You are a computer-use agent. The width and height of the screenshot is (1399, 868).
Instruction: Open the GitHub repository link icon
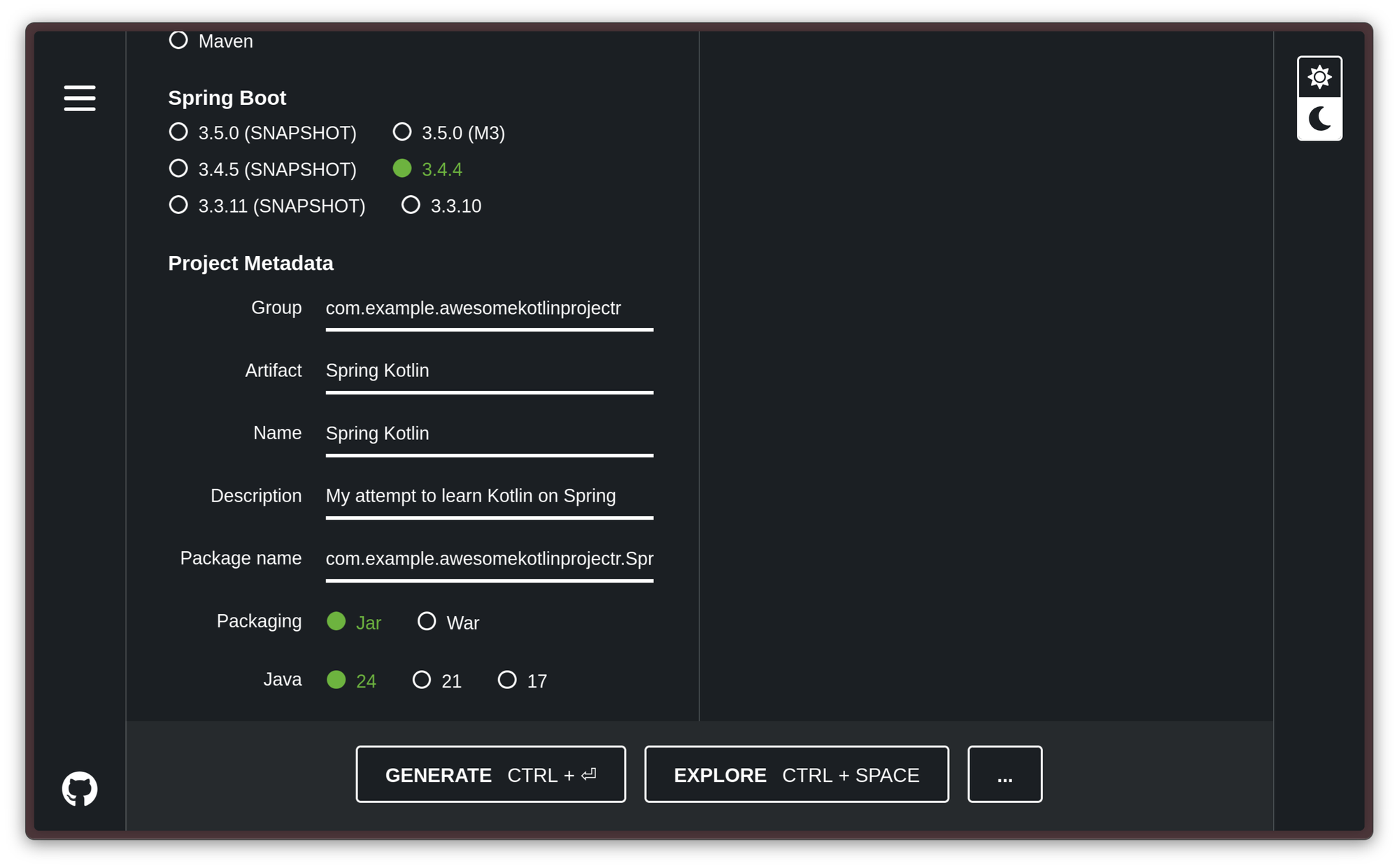[x=80, y=788]
